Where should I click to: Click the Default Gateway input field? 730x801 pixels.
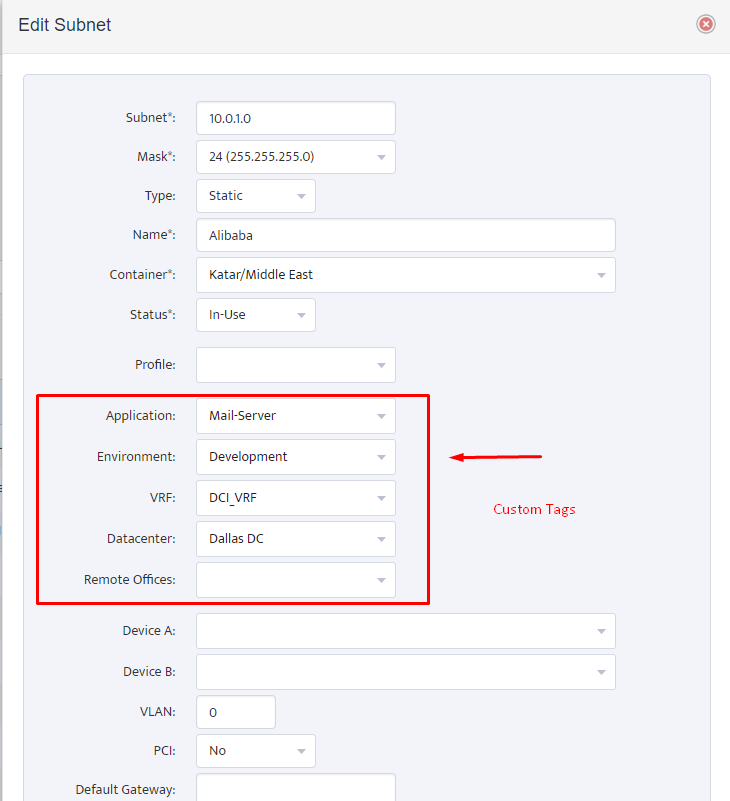[296, 788]
